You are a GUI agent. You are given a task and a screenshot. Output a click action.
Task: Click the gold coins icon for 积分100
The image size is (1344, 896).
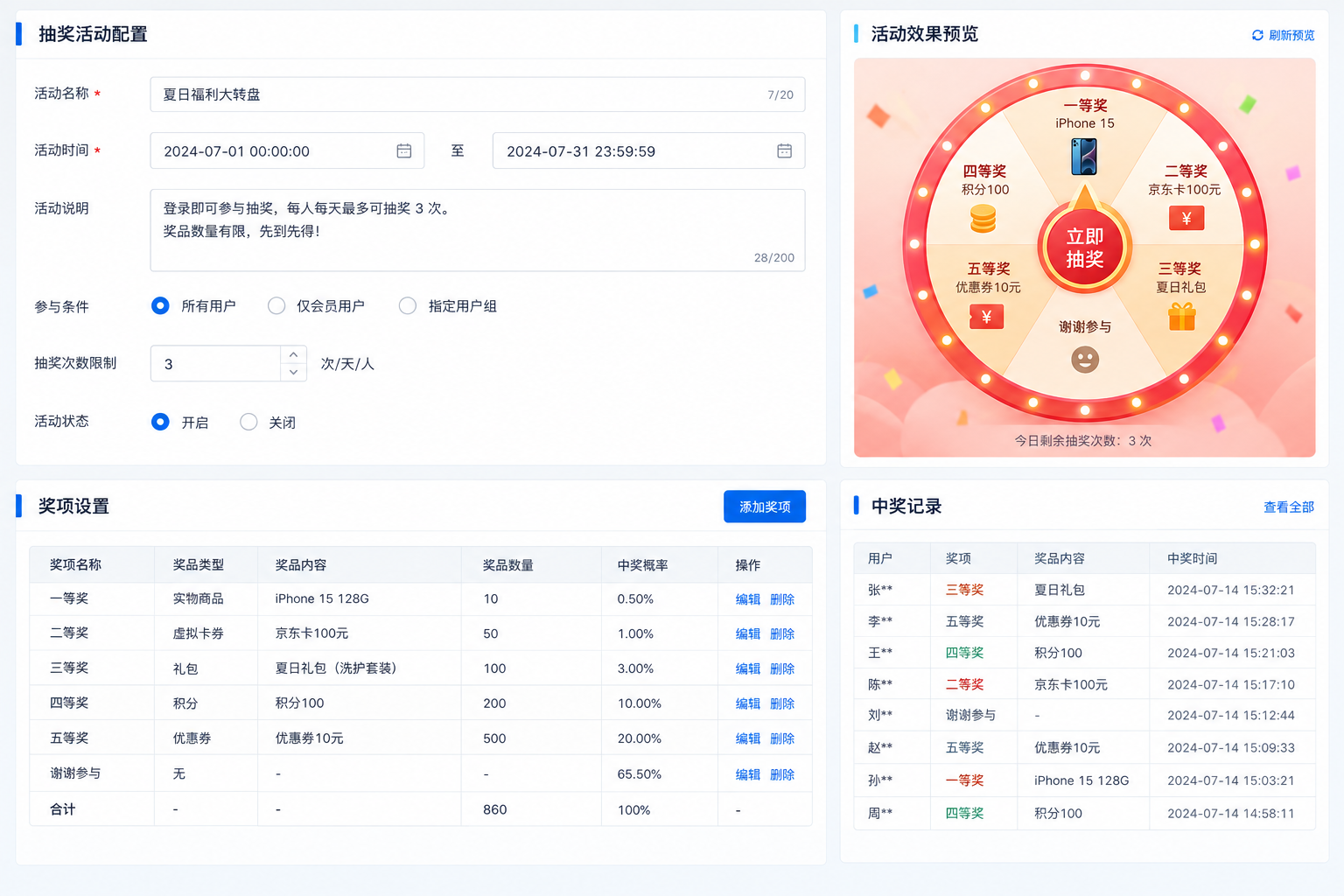tap(983, 219)
